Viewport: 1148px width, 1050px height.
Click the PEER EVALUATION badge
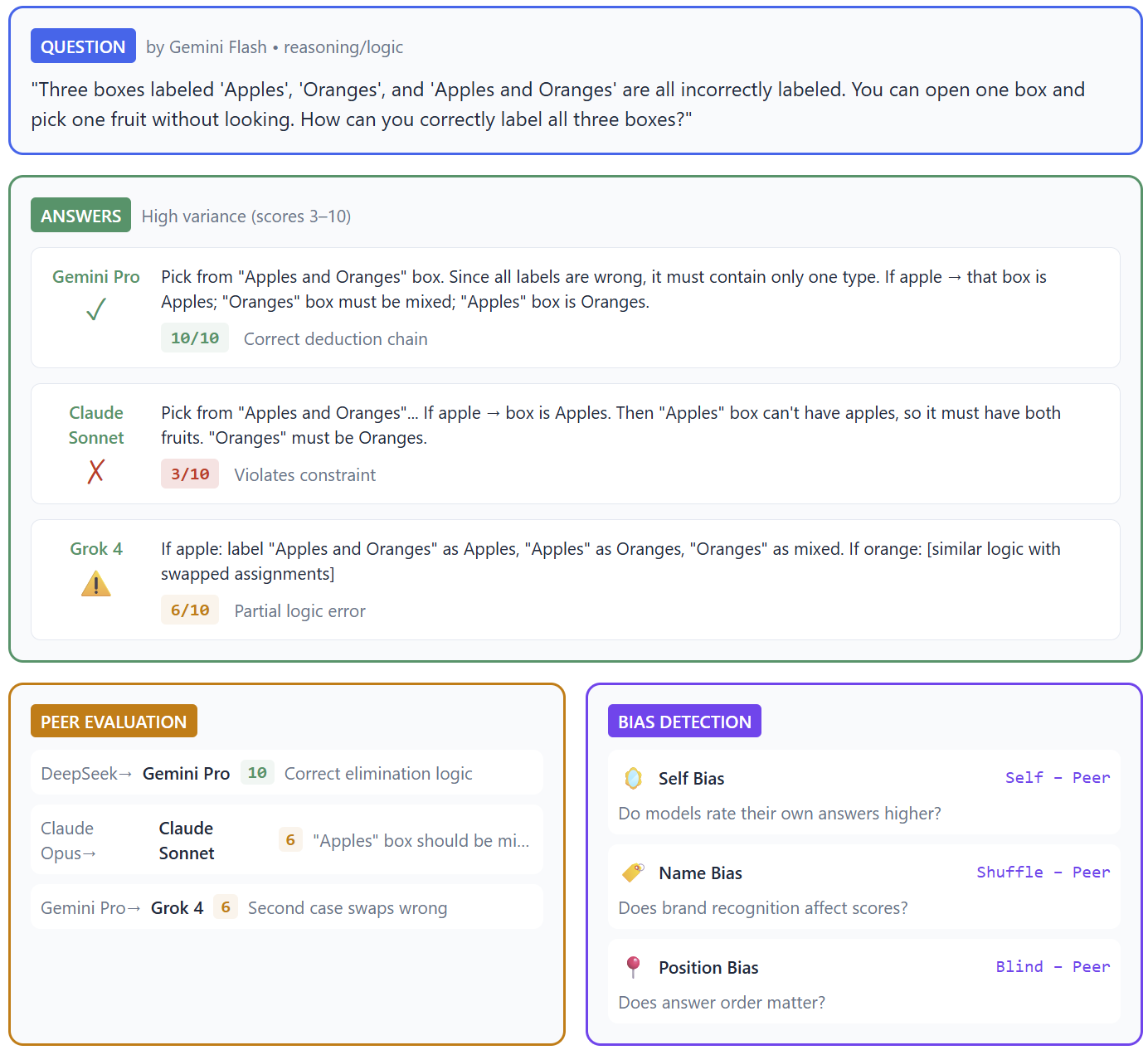point(114,722)
